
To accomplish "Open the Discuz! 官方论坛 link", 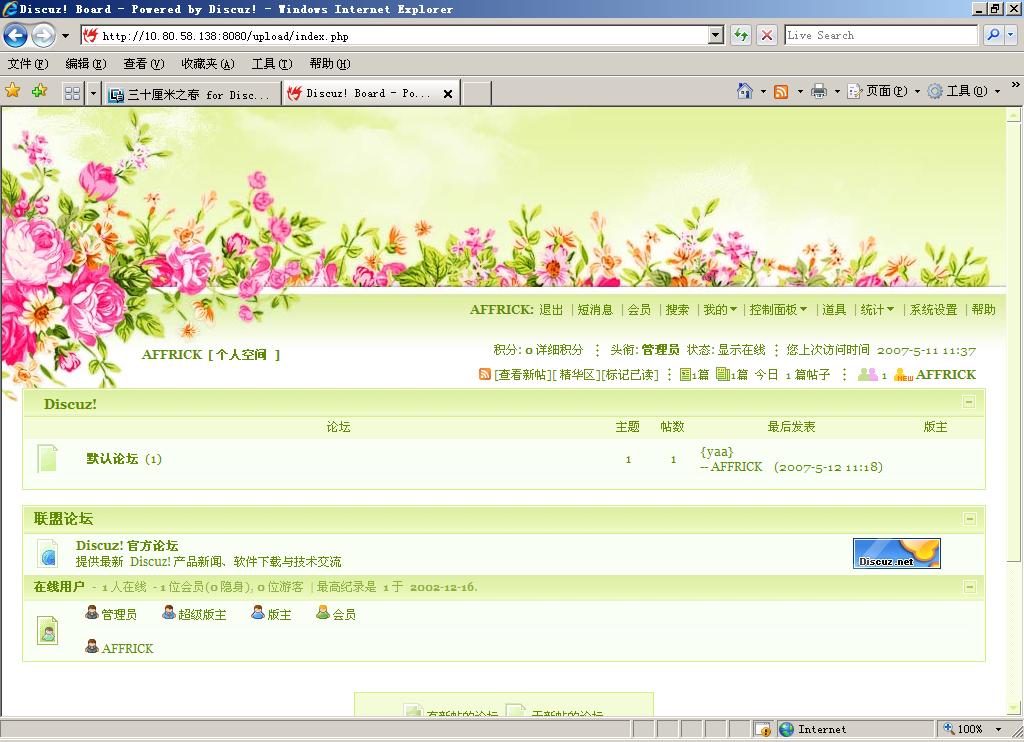I will [127, 545].
